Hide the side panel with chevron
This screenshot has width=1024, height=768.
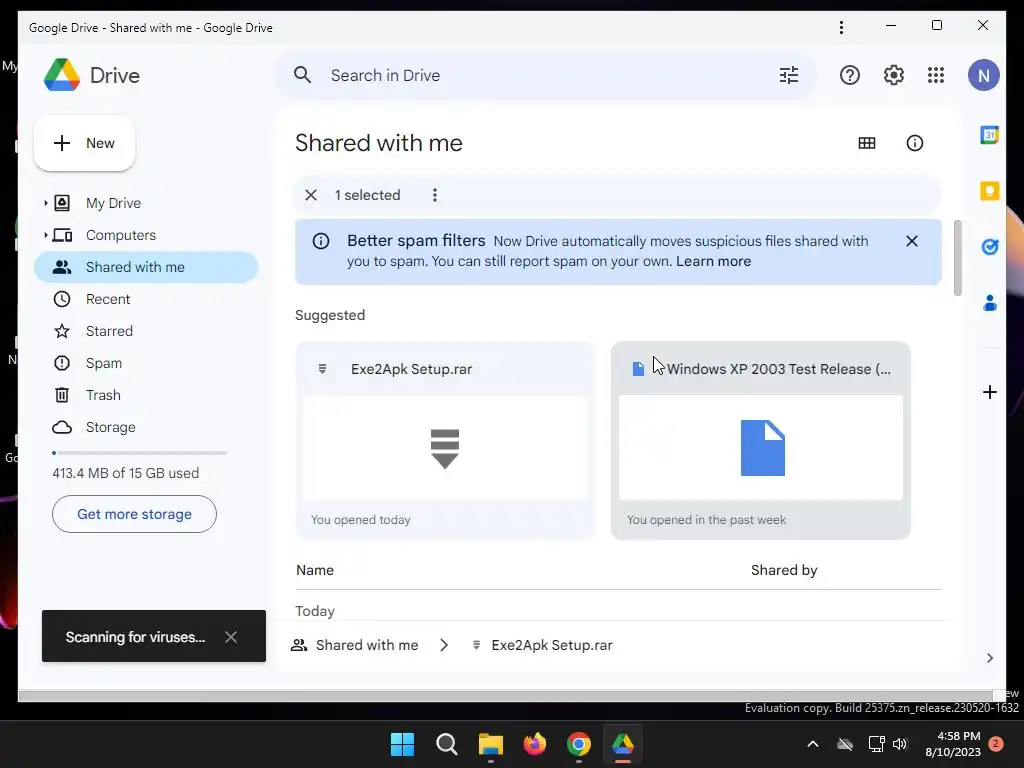tap(989, 658)
